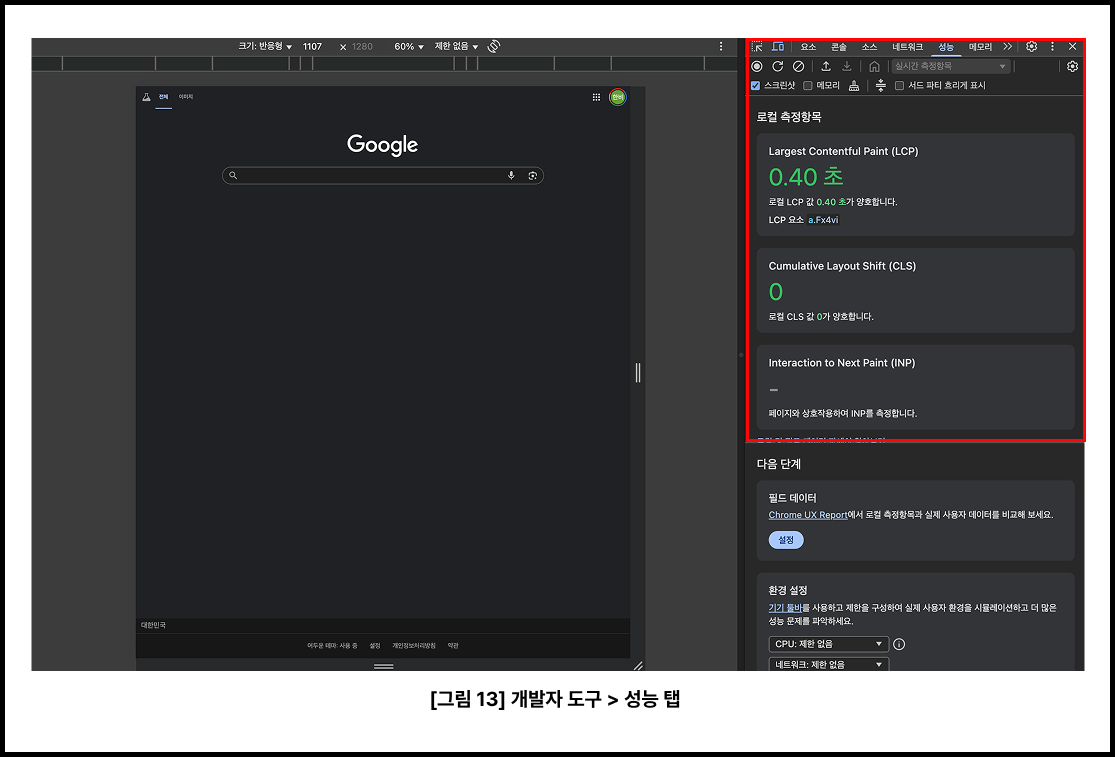Viewport: 1115px width, 757px height.
Task: Click the viewport width field 1107
Action: point(312,46)
